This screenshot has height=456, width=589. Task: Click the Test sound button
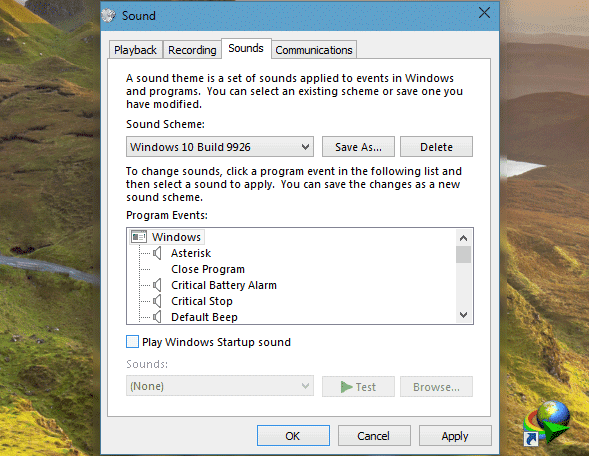tap(358, 387)
